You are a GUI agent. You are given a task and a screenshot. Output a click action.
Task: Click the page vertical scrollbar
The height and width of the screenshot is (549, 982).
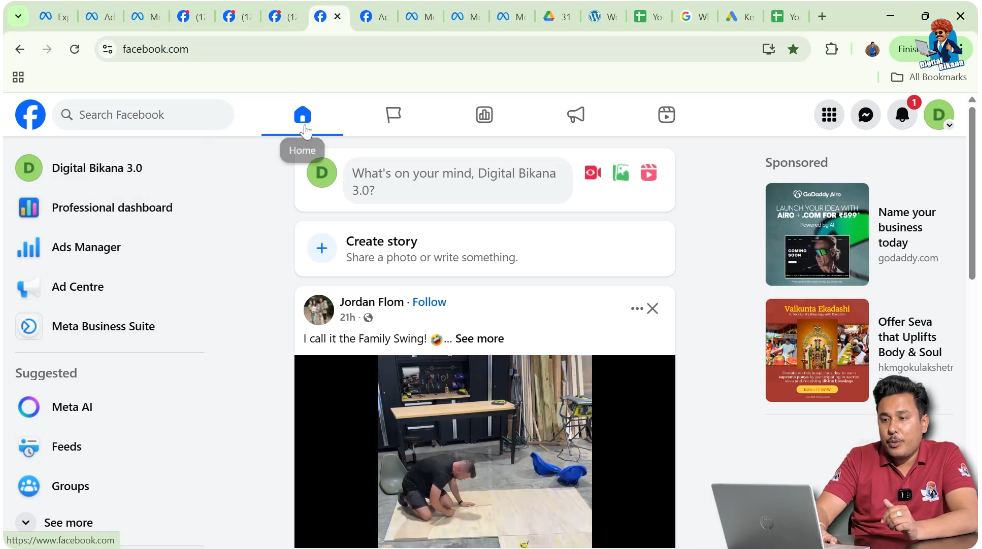(972, 194)
